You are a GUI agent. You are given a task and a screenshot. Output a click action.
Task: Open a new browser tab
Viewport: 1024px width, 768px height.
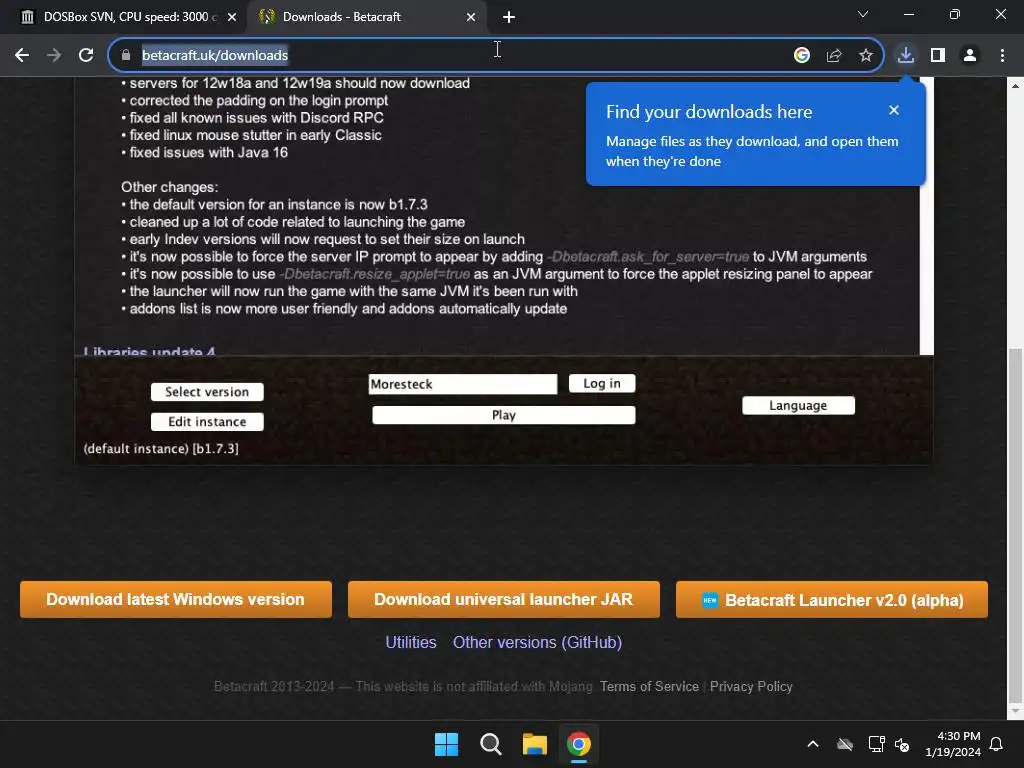(509, 17)
